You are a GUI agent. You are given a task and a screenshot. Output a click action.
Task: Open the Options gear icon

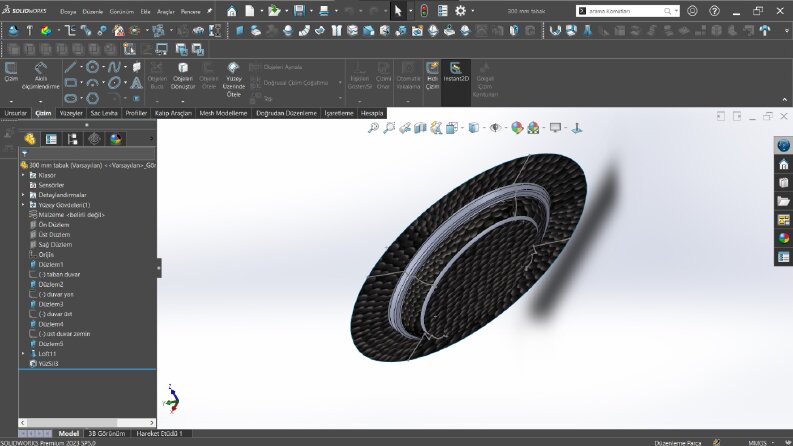point(460,11)
